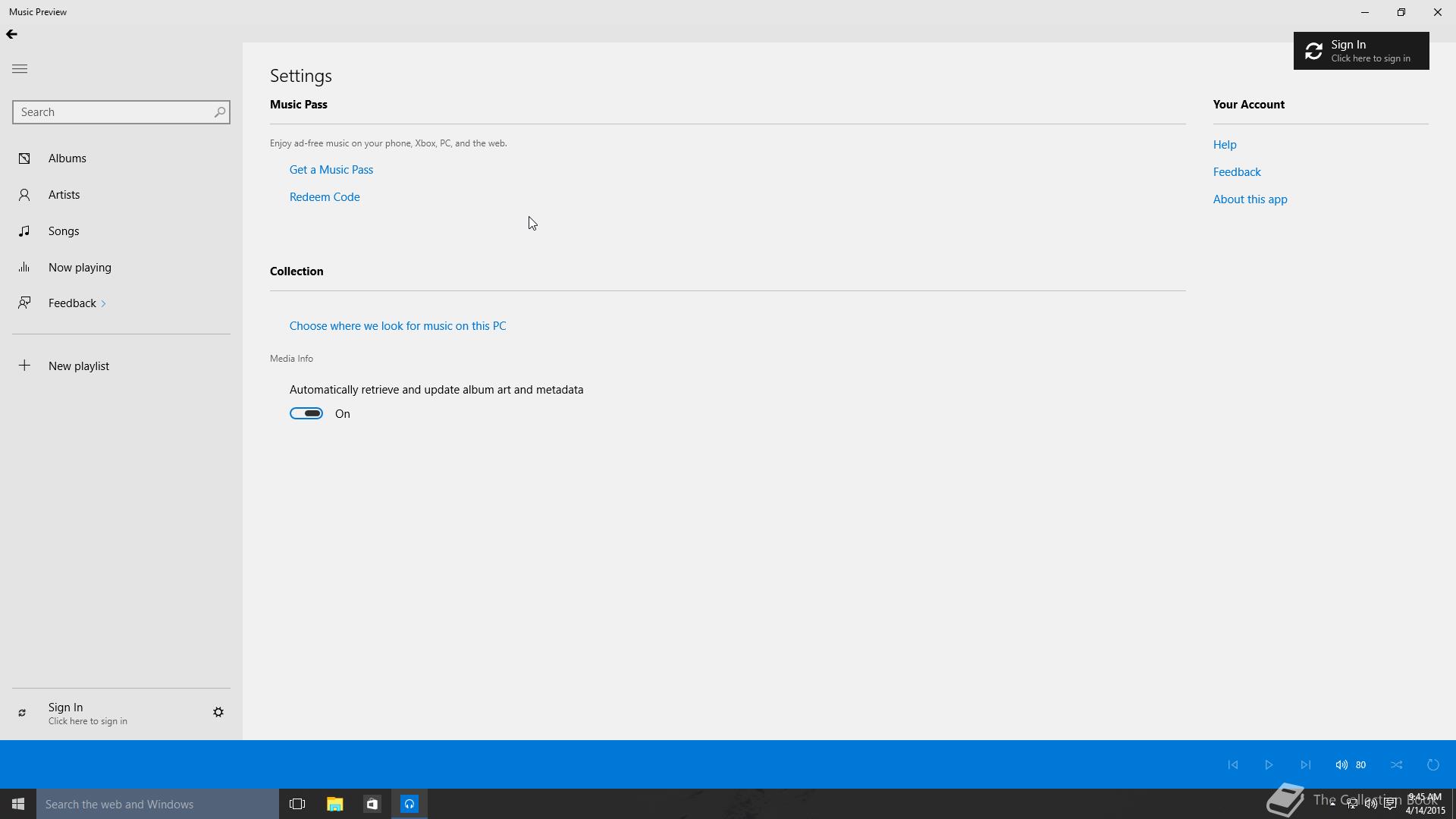
Task: Click the Get a Music Pass link
Action: 331,170
